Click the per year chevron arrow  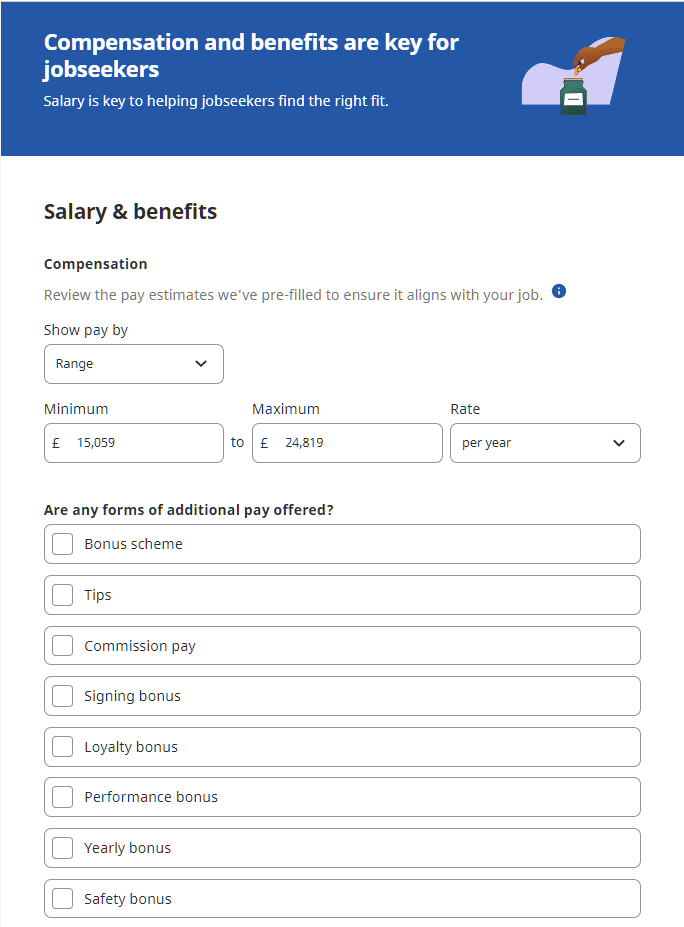[x=619, y=443]
